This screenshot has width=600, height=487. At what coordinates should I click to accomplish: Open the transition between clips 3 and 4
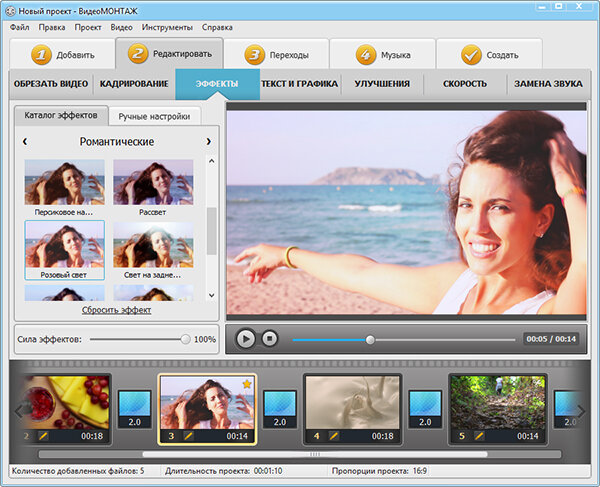coord(280,409)
